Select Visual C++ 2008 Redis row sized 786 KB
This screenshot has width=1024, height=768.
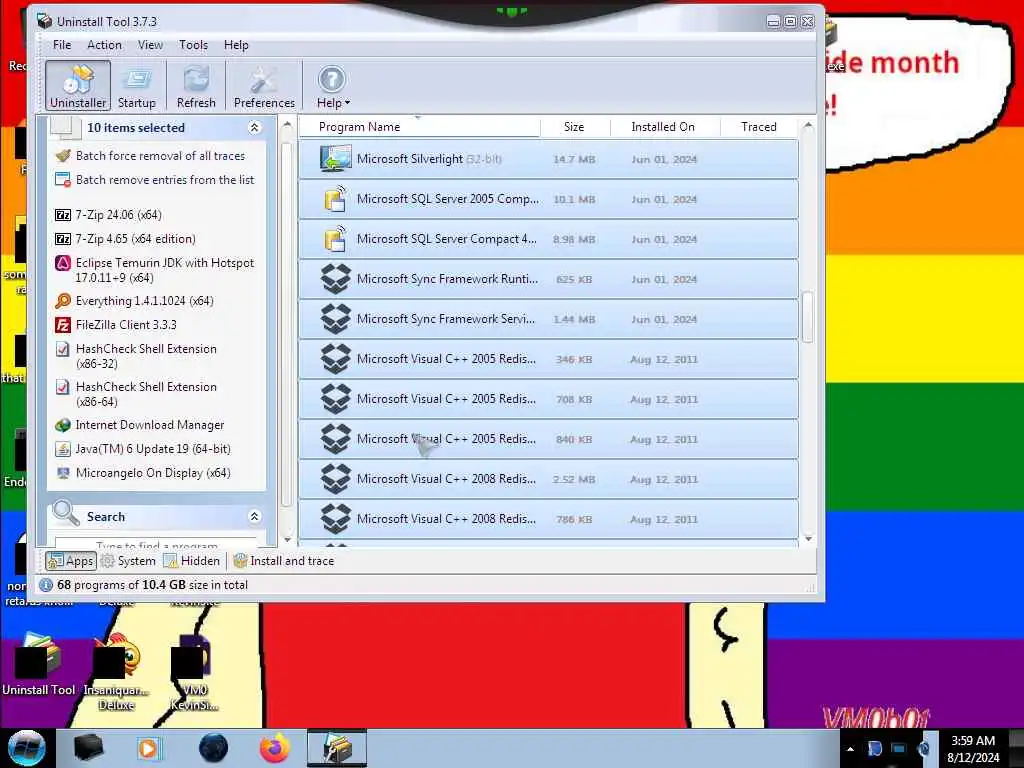548,519
